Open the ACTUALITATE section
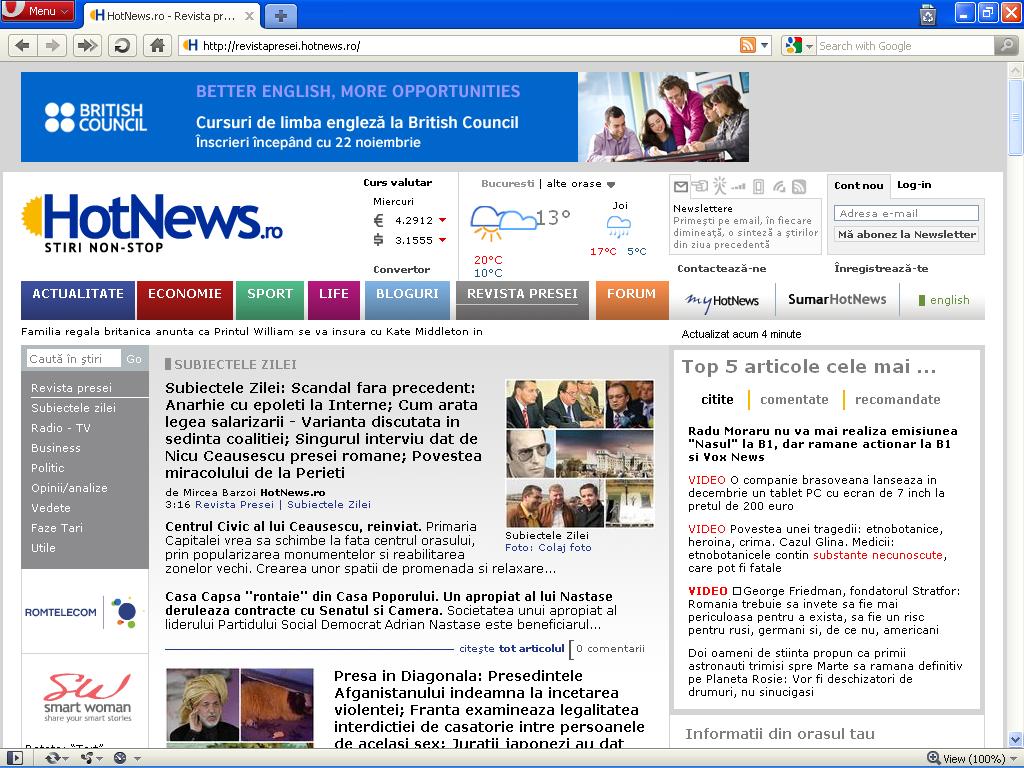Viewport: 1024px width, 768px height. point(78,300)
